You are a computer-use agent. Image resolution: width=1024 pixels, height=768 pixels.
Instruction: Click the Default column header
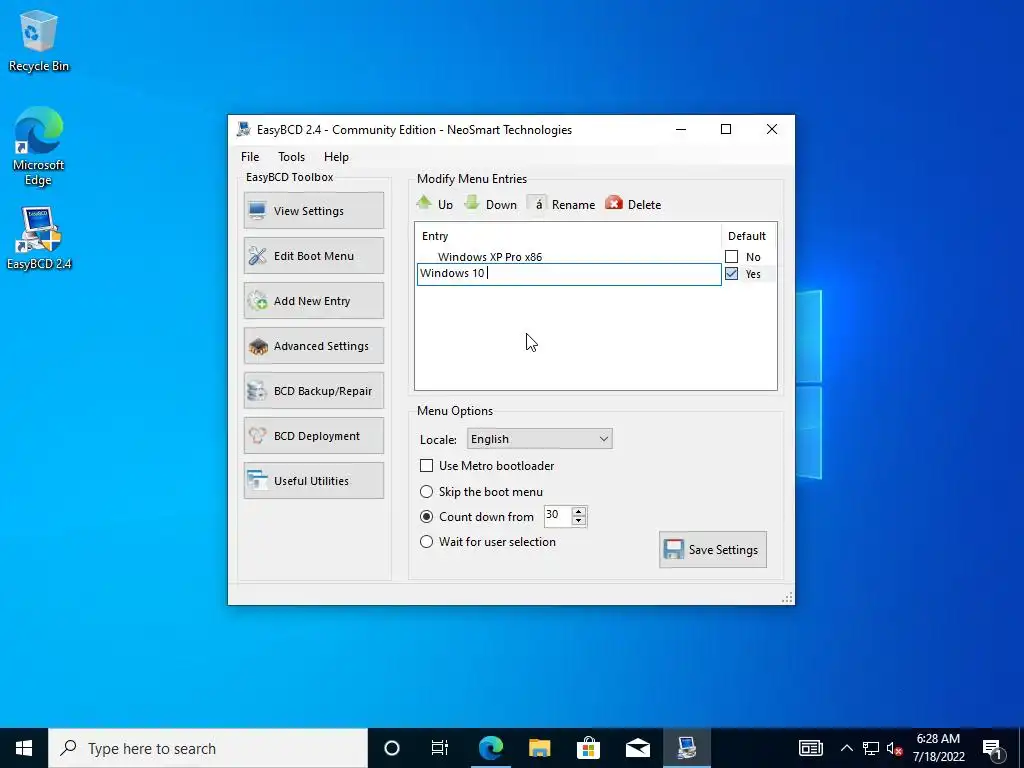tap(748, 236)
